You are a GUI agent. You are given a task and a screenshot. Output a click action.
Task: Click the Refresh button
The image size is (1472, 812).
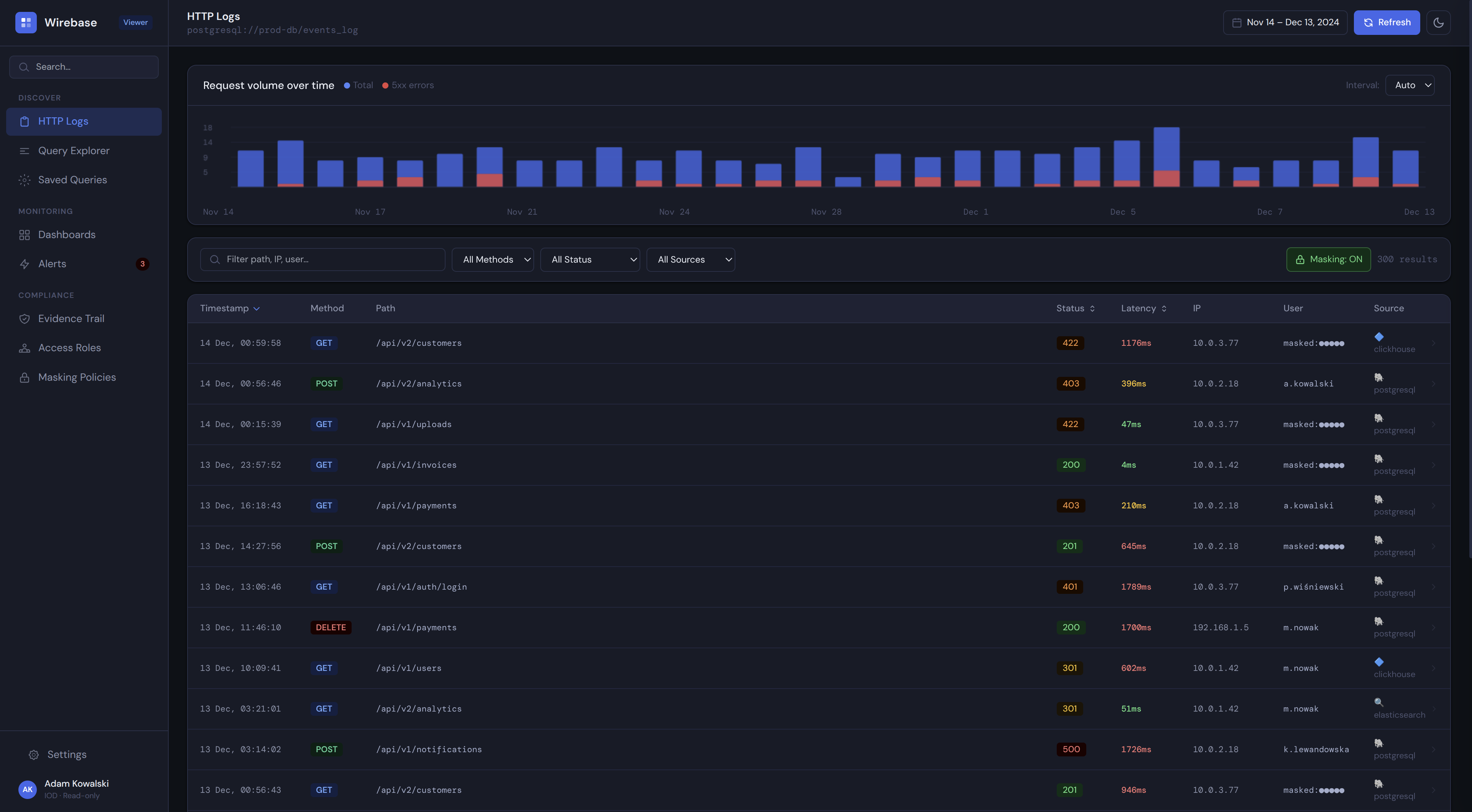[1386, 22]
